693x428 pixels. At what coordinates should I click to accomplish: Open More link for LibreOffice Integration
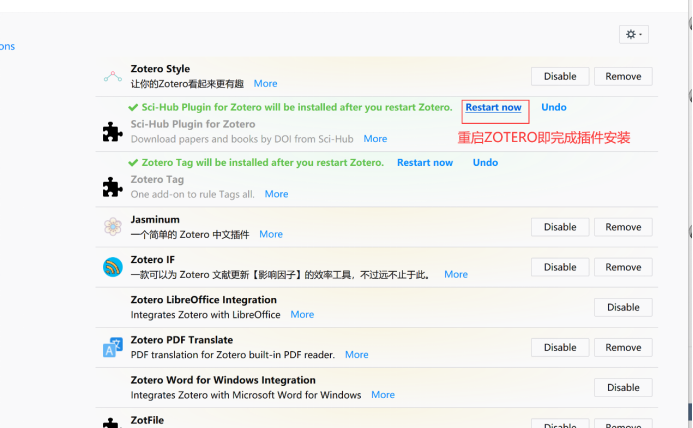coord(302,315)
